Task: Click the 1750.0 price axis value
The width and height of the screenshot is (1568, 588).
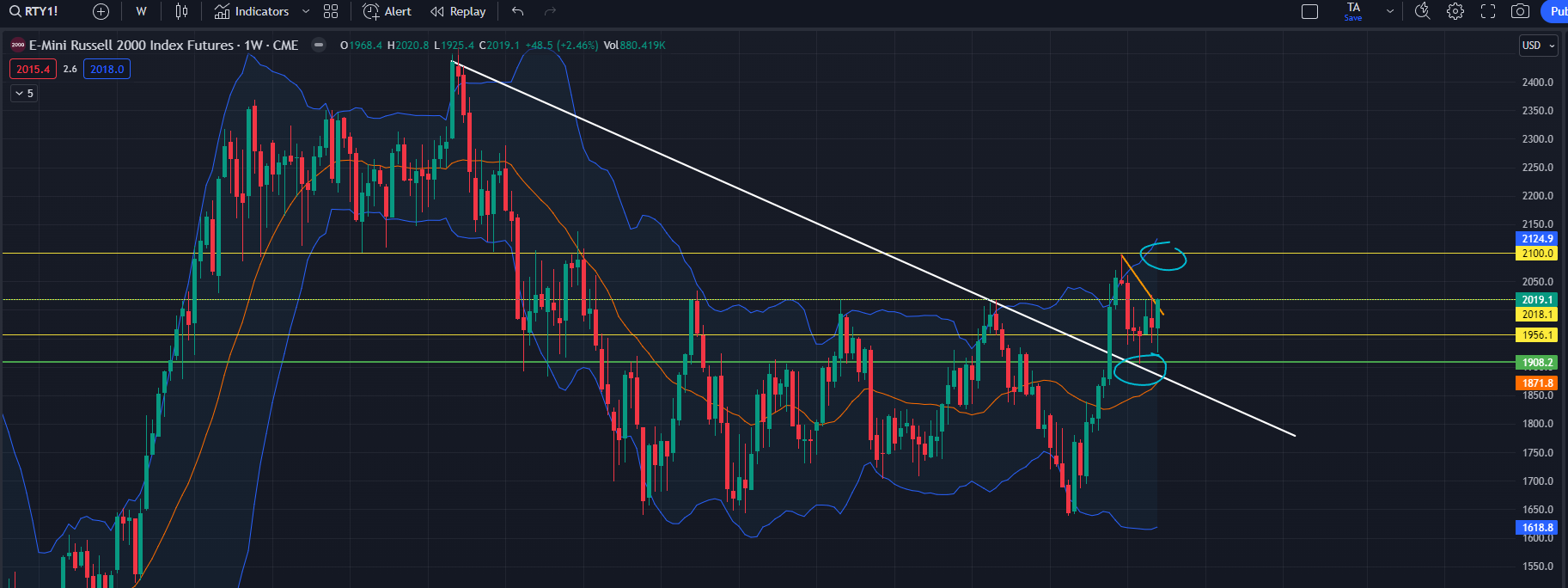Action: (x=1537, y=453)
